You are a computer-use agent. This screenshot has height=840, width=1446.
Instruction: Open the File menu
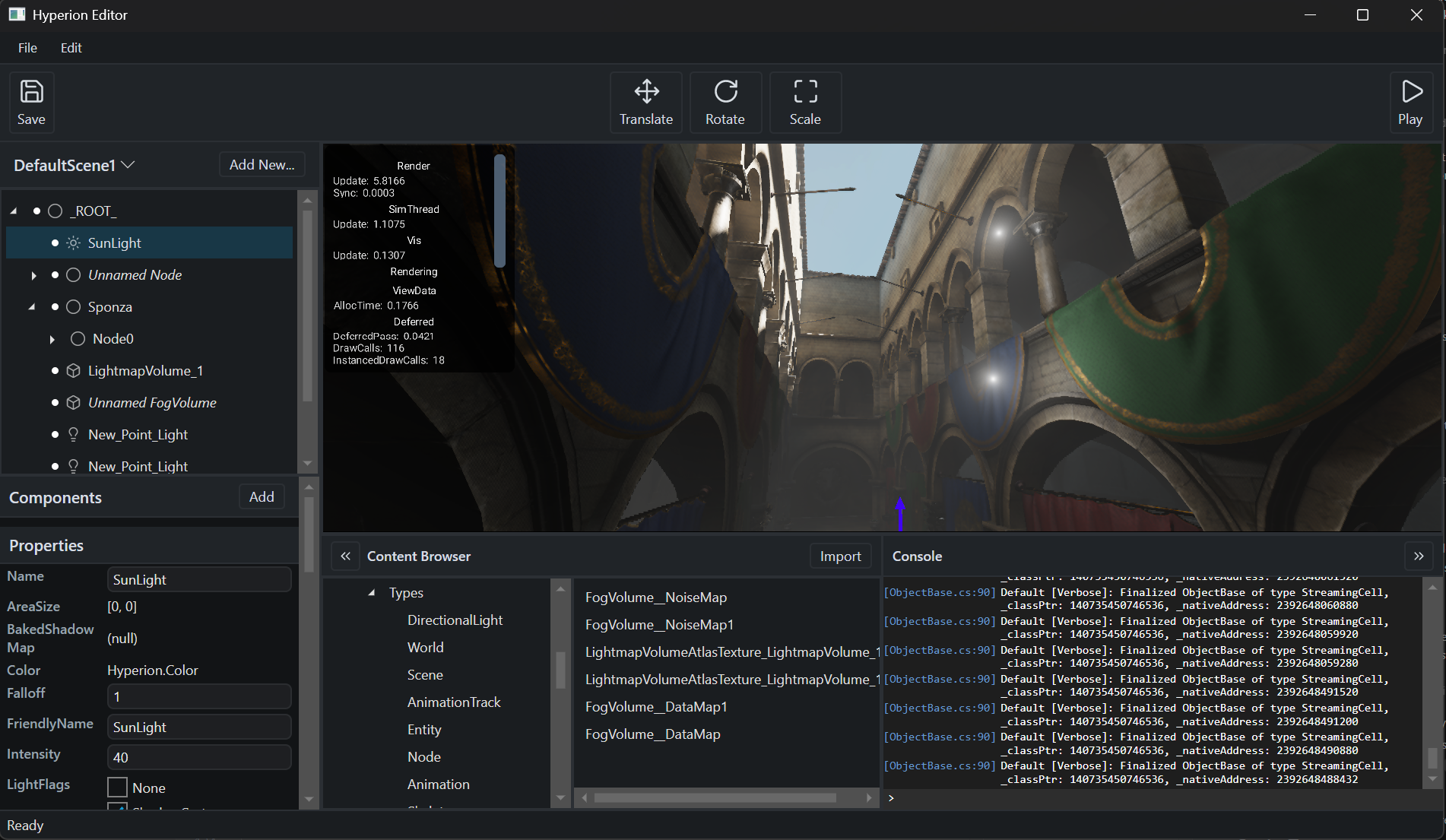pyautogui.click(x=27, y=48)
